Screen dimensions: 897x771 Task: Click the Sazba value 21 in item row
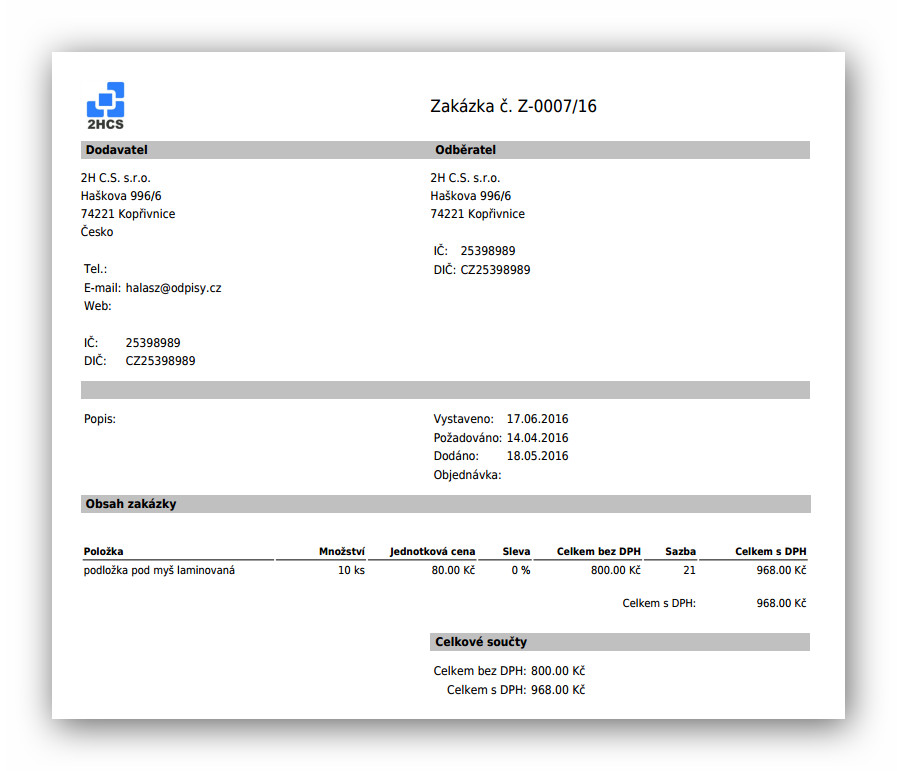point(689,571)
